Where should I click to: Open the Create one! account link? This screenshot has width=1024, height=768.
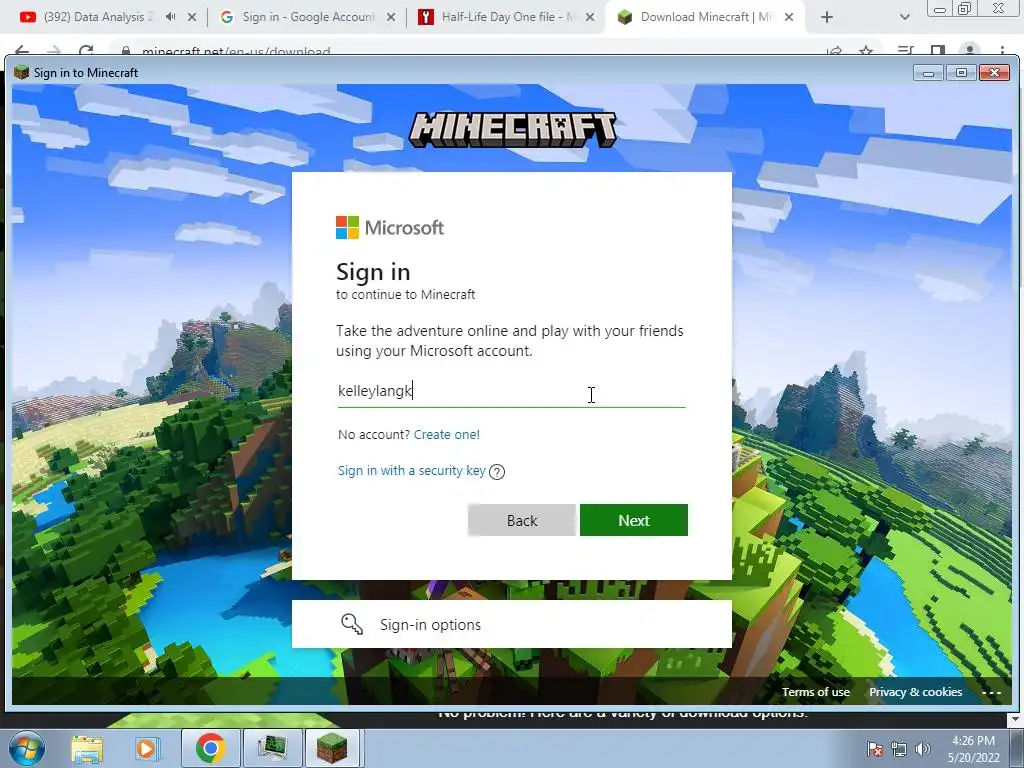(x=447, y=434)
